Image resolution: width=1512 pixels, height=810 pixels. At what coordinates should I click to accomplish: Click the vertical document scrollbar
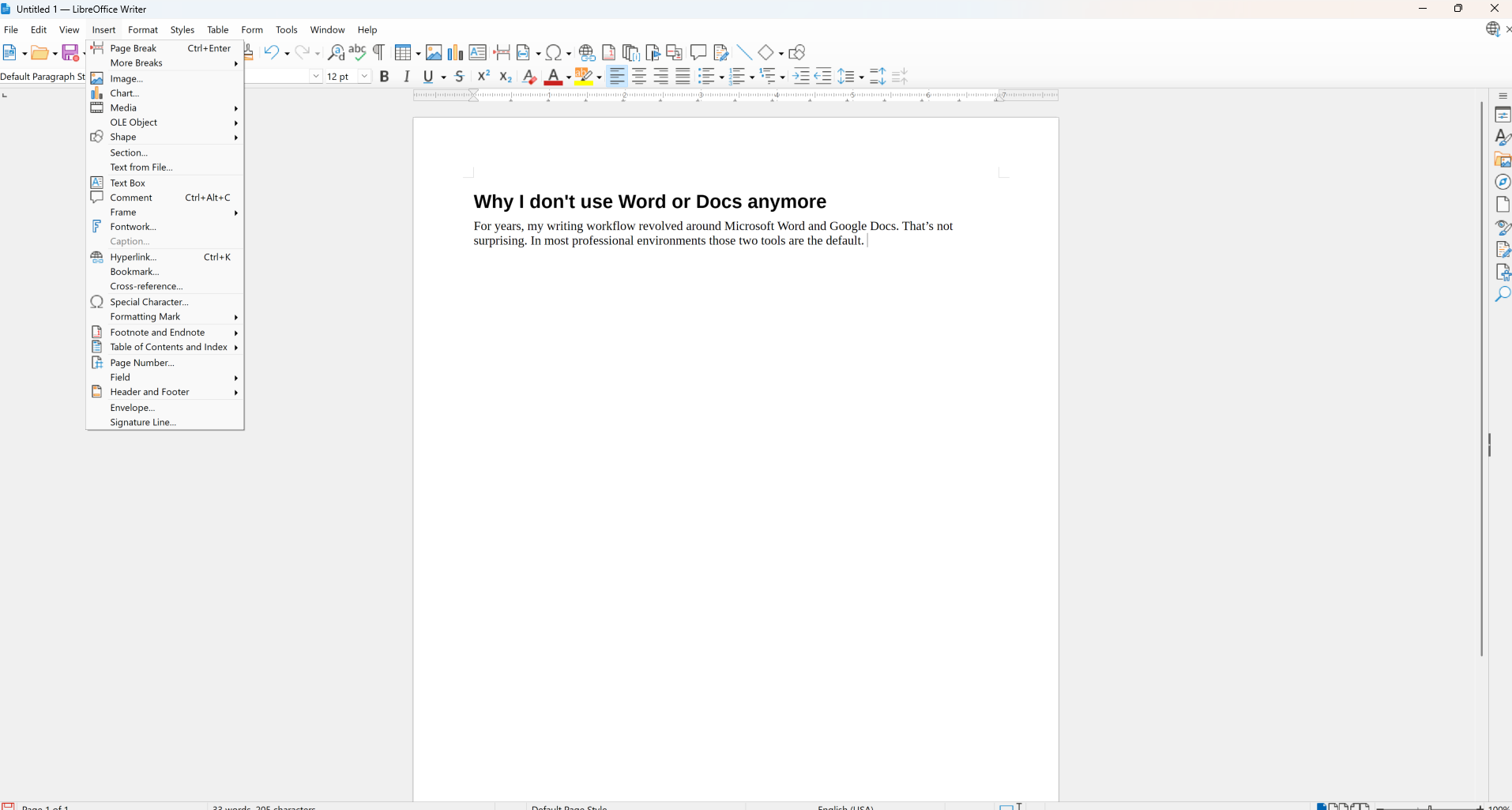(1482, 379)
